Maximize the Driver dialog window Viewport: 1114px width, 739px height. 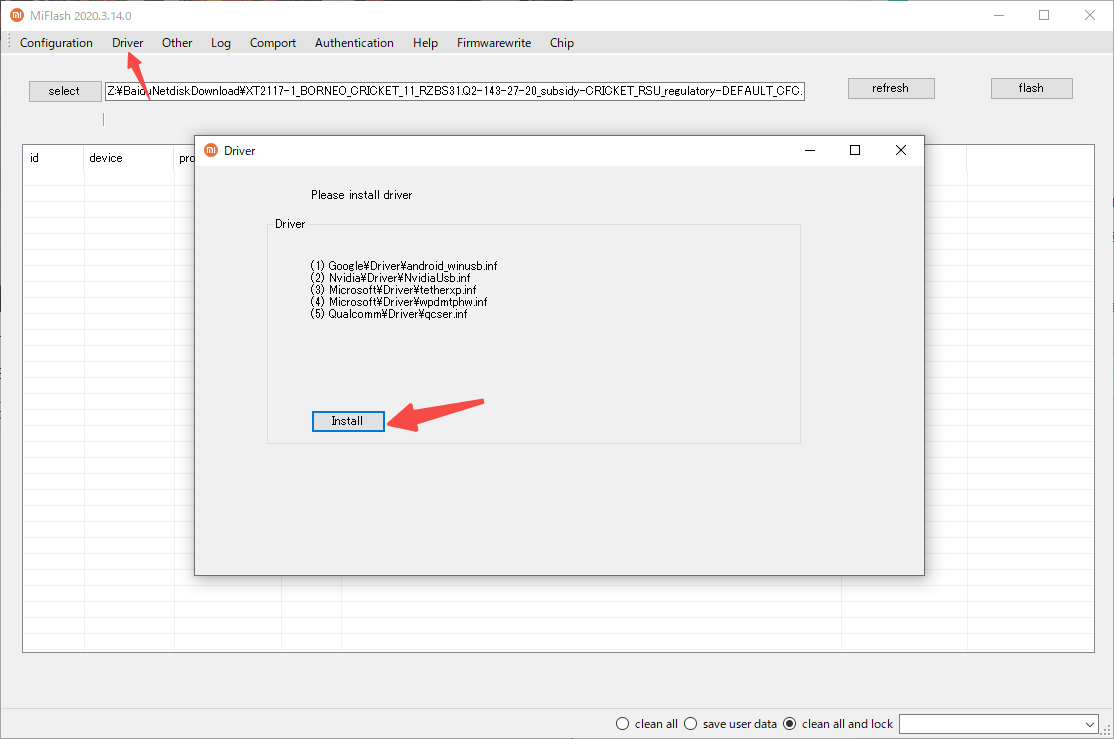point(855,150)
